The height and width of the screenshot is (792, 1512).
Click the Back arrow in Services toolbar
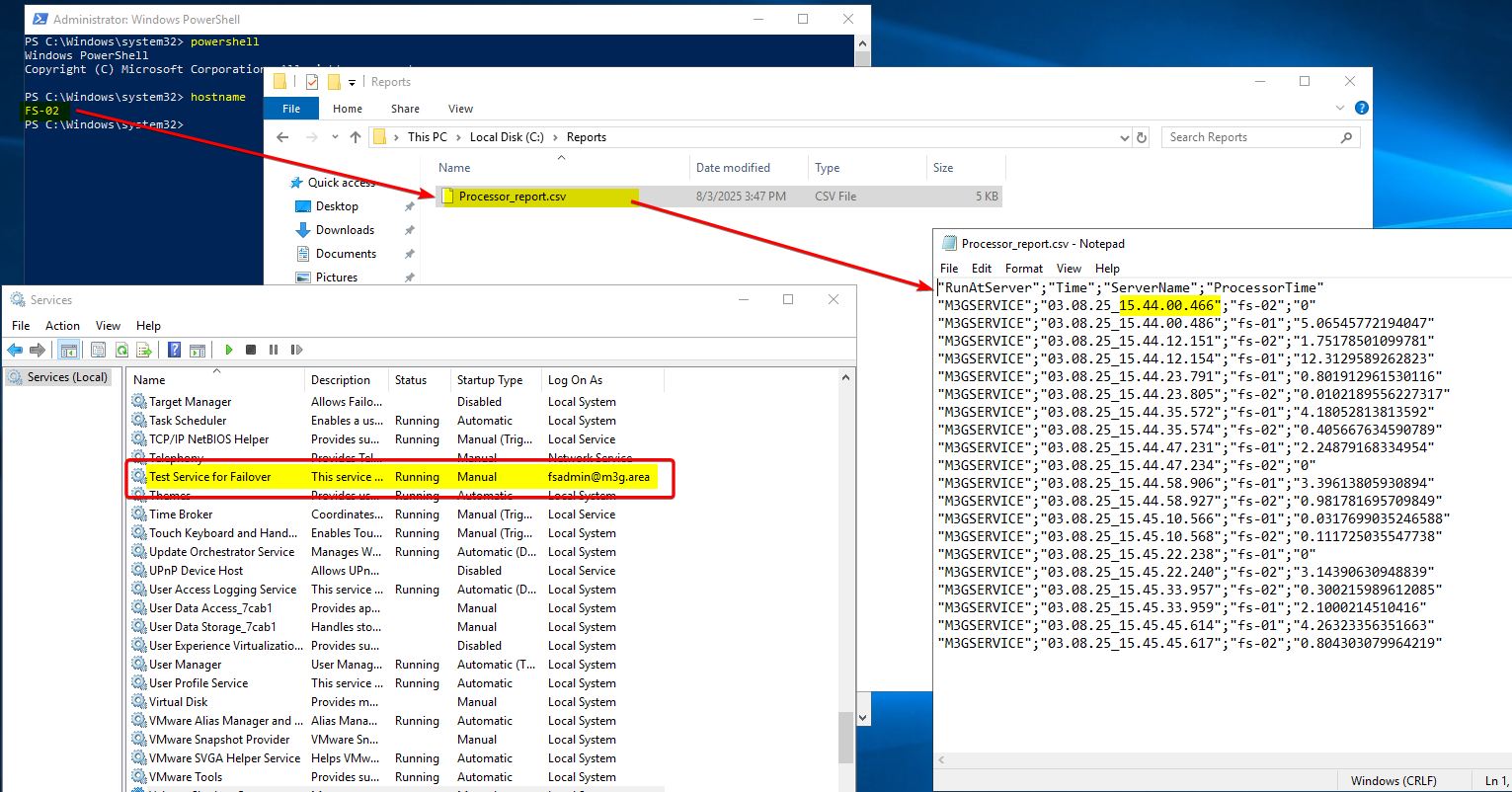point(15,350)
